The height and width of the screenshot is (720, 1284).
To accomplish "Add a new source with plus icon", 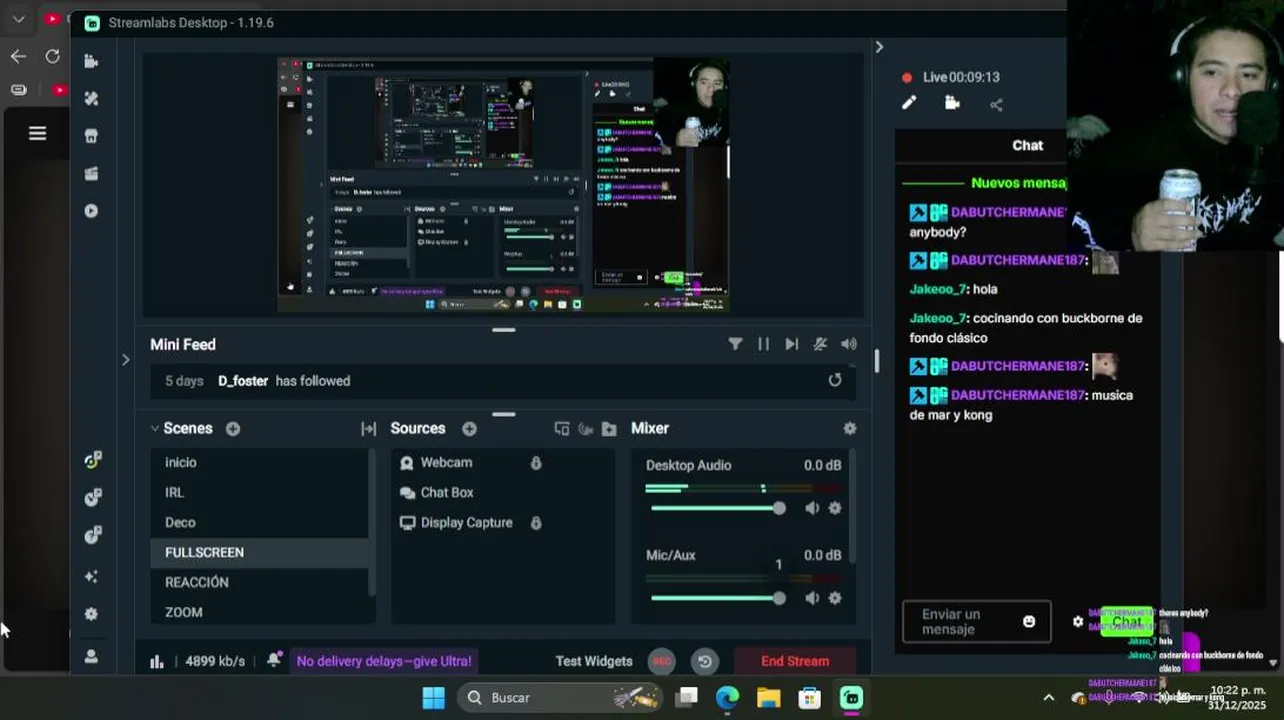I will tap(469, 428).
